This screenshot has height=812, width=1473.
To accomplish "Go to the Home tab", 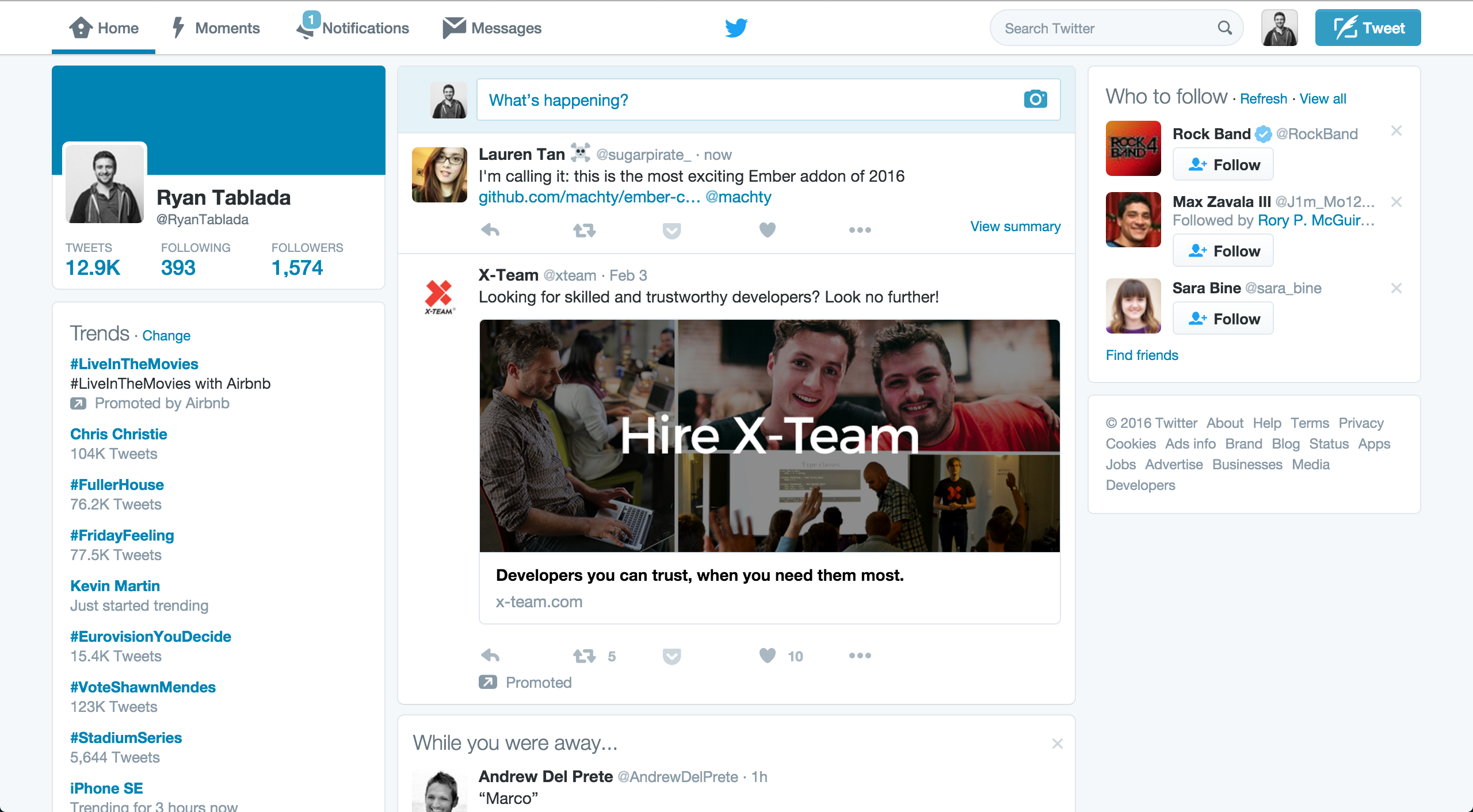I will tap(104, 28).
